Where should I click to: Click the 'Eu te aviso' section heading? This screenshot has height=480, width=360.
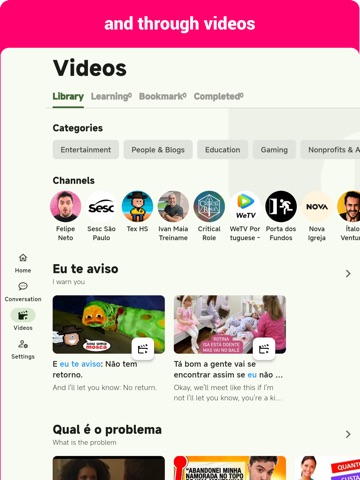click(x=85, y=269)
